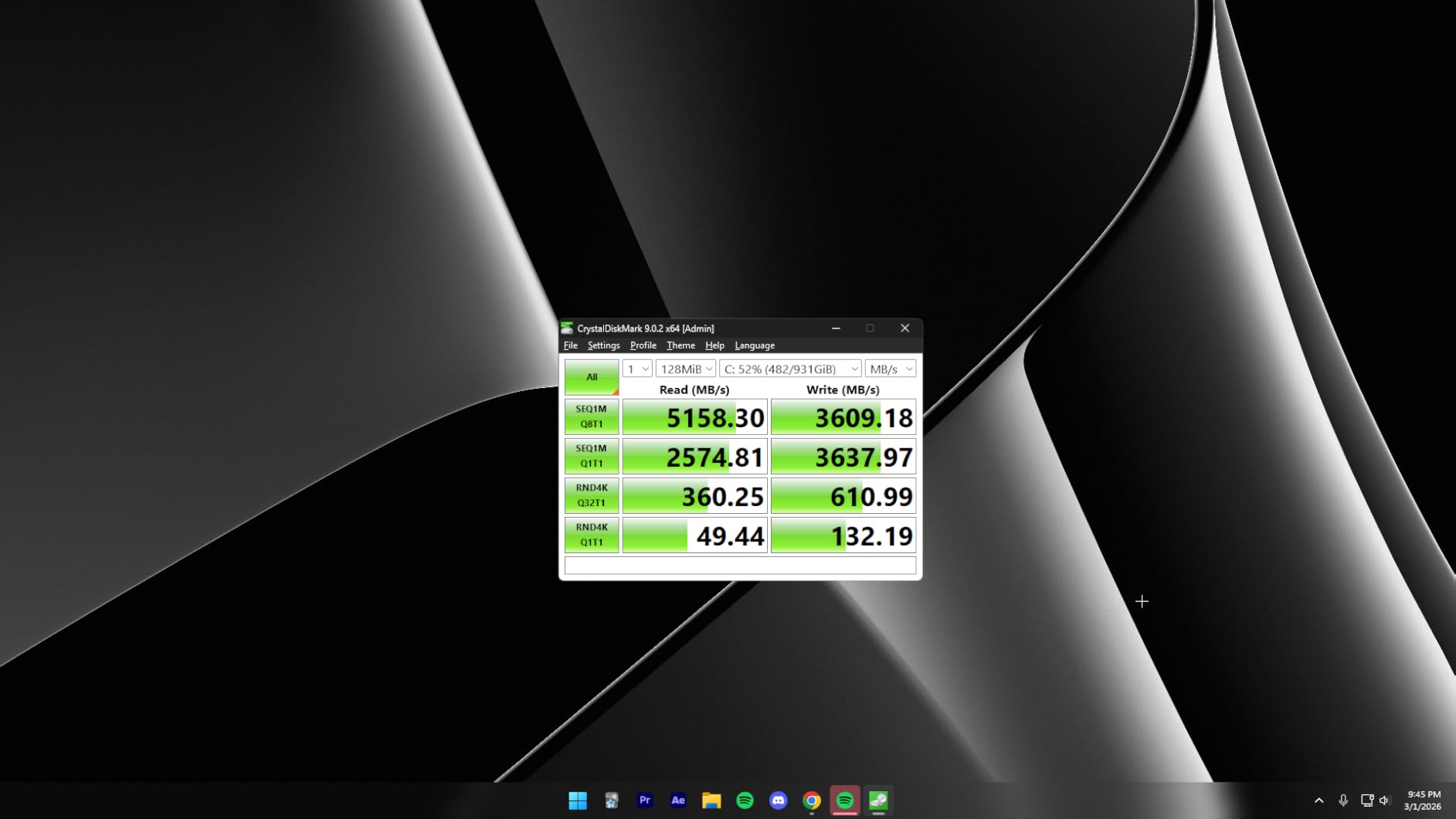Viewport: 1456px width, 819px height.
Task: Open File Explorer from the taskbar
Action: click(711, 800)
